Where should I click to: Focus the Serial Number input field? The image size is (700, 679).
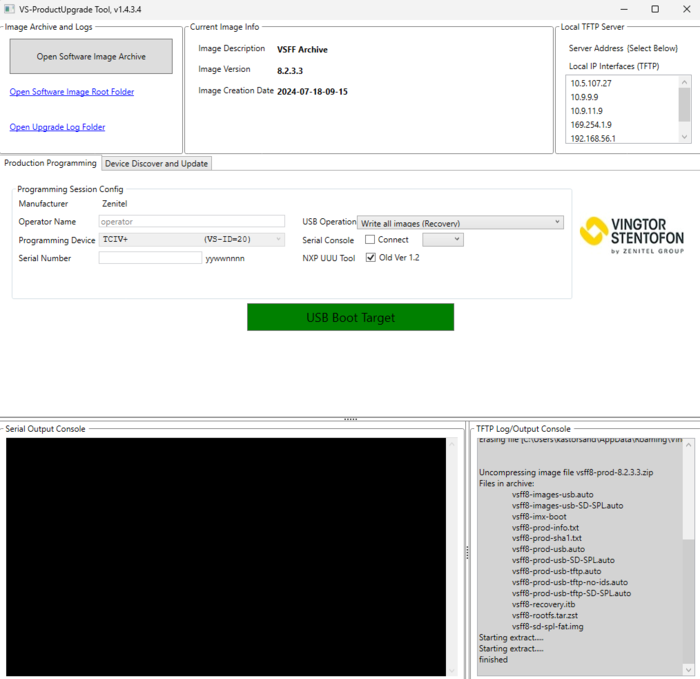click(150, 258)
